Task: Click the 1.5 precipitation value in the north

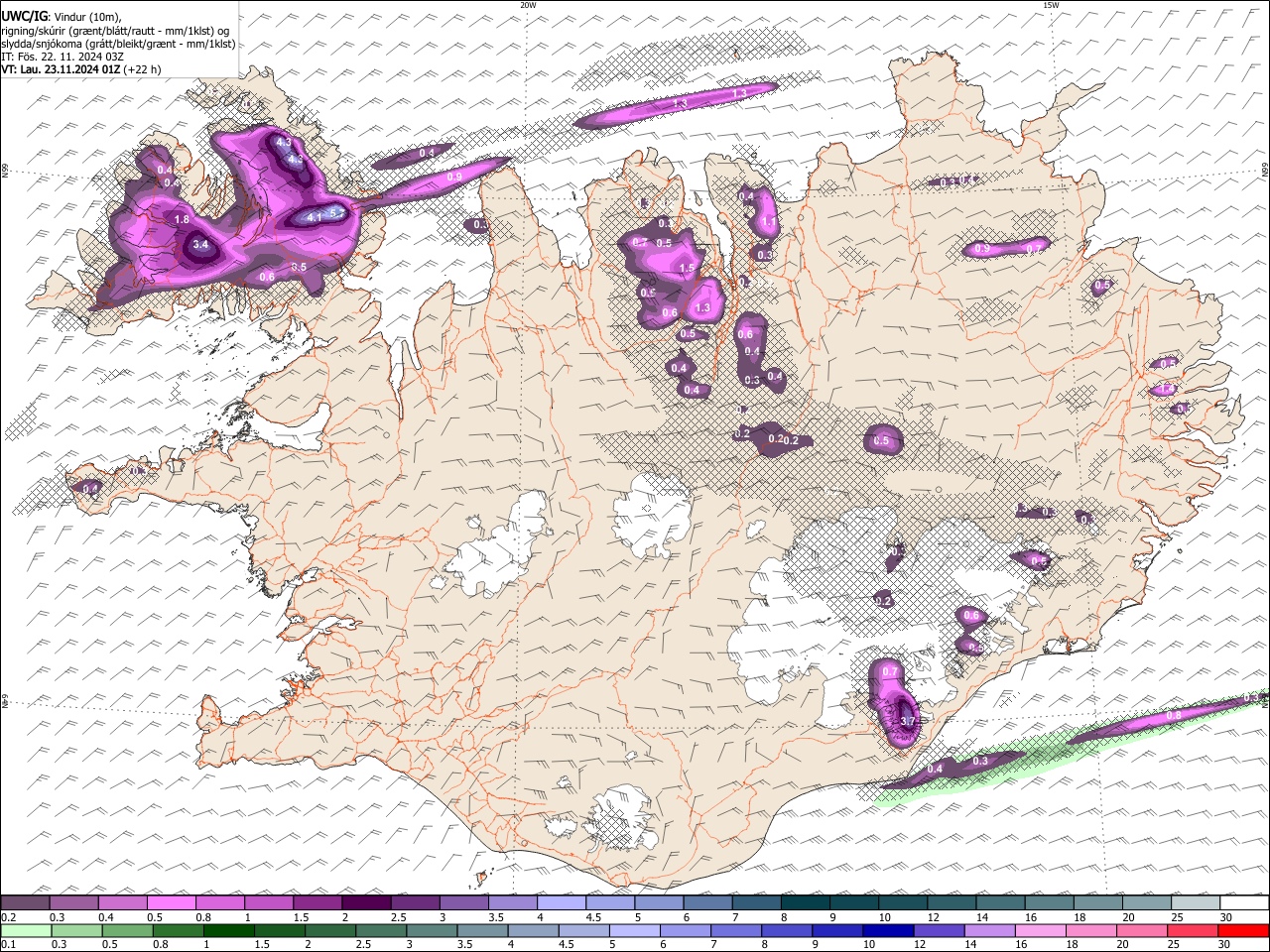Action: pos(687,268)
